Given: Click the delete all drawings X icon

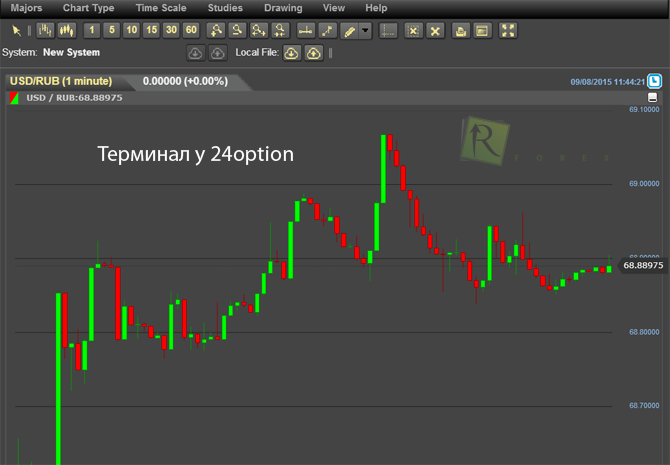Looking at the screenshot, I should pyautogui.click(x=435, y=31).
